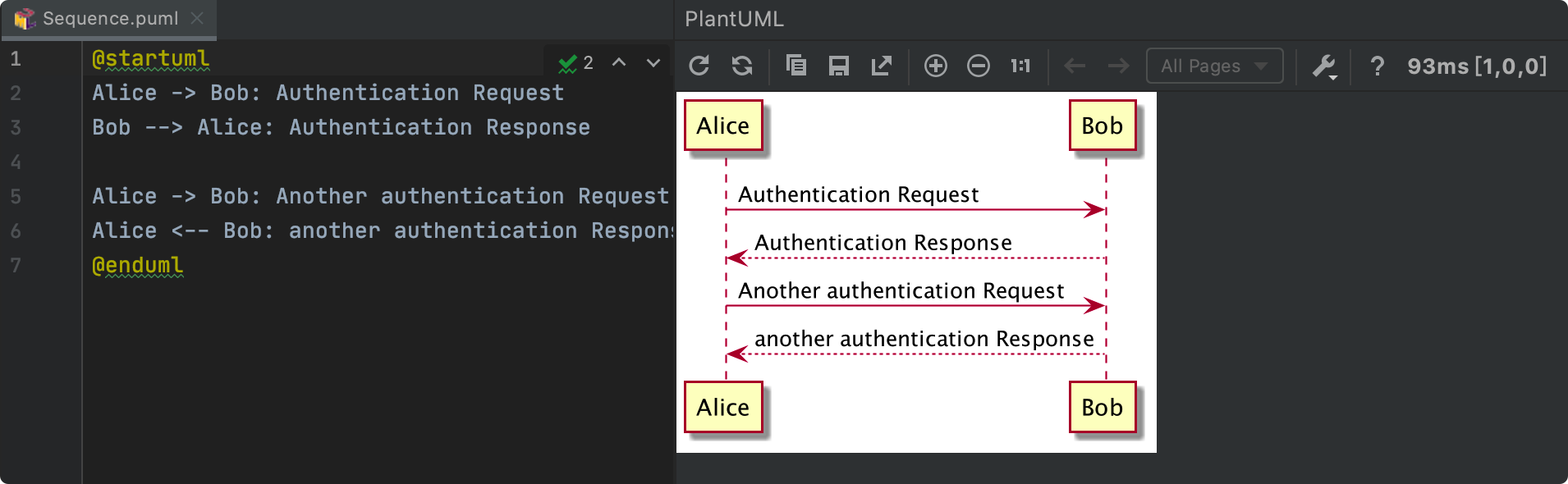Click the PlantUML panel title
The image size is (1568, 484).
point(734,19)
